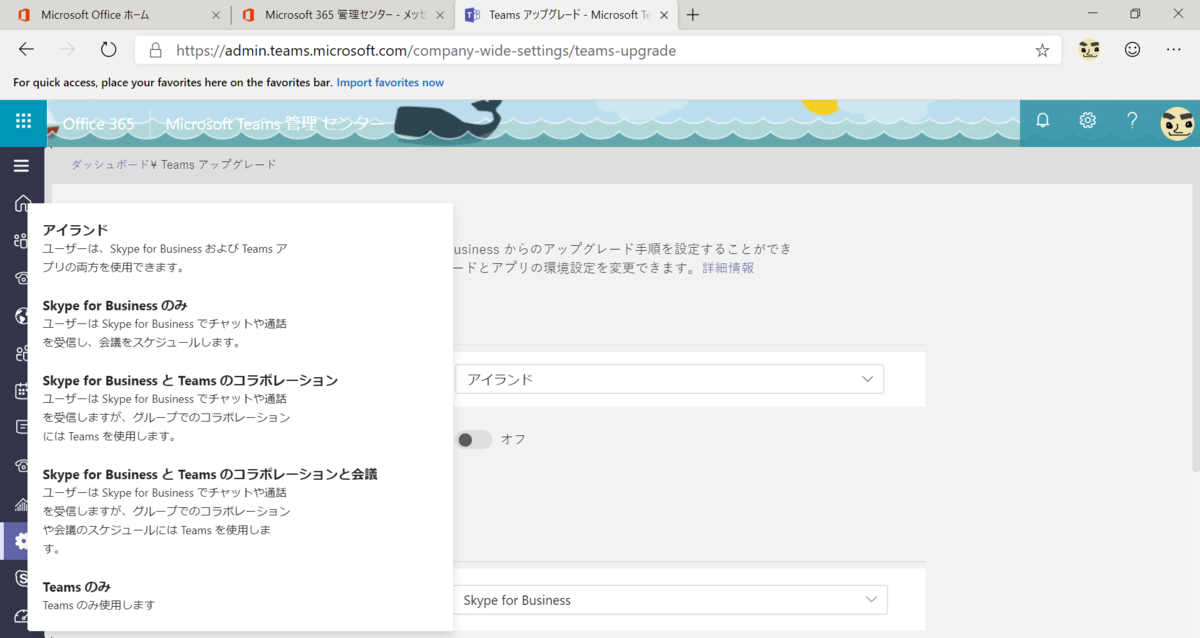Viewport: 1200px width, 638px height.
Task: Close the Teams アップグレード tab
Action: tap(663, 15)
